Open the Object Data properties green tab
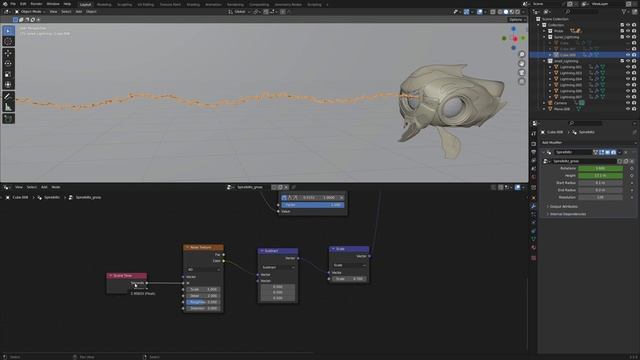Screen dimensions: 640x360 (533, 239)
